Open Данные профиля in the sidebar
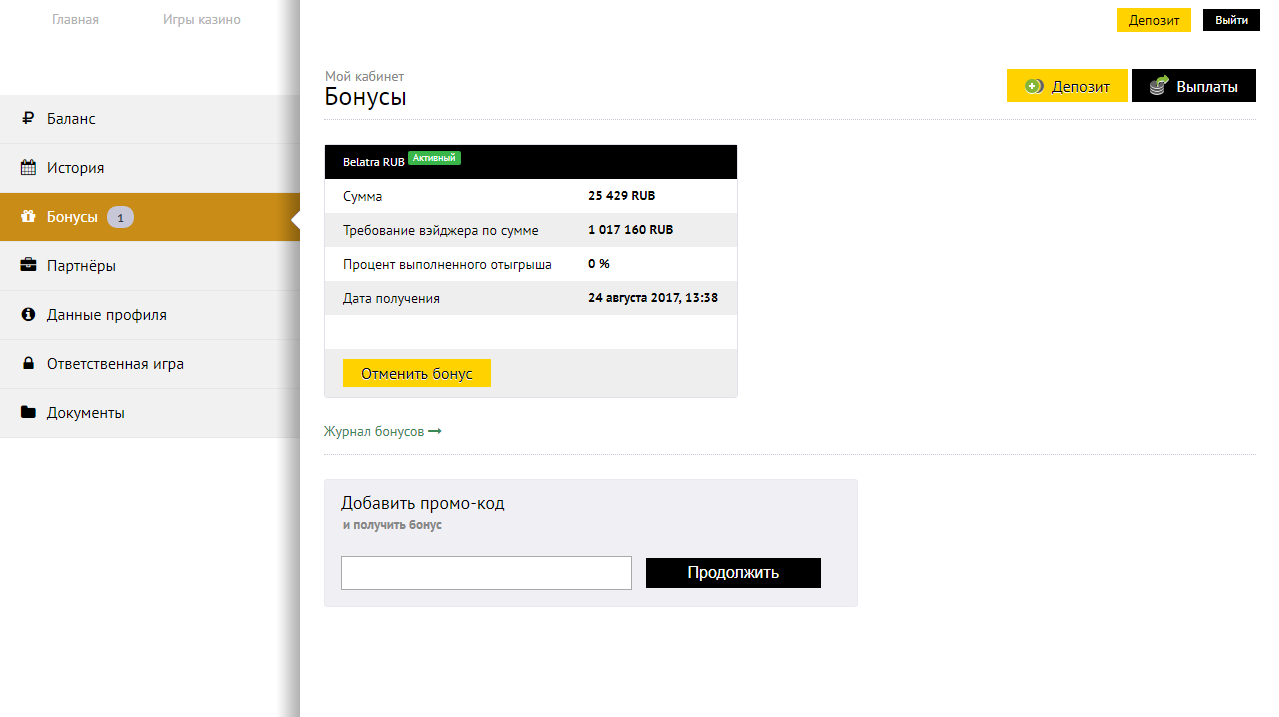 150,315
